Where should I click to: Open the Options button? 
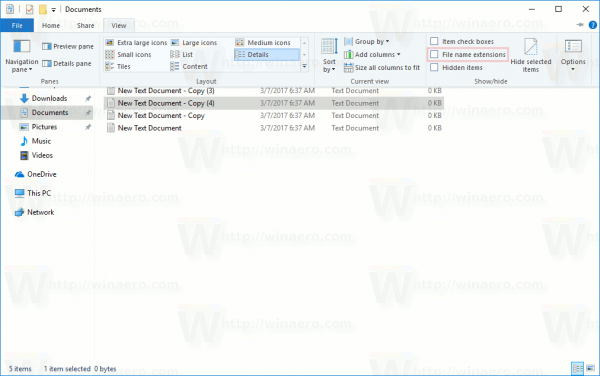(573, 55)
